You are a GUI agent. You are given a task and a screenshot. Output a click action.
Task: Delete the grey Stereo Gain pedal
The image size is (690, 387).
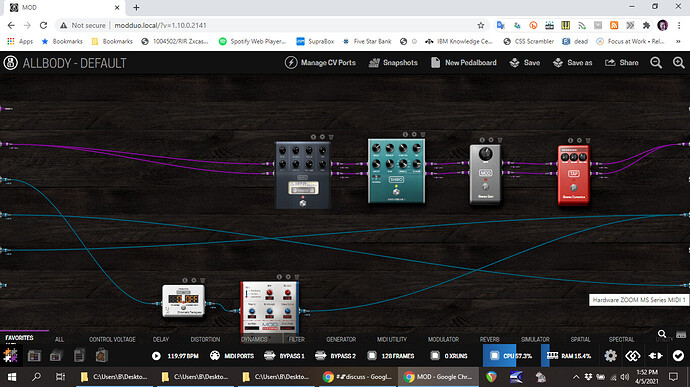pyautogui.click(x=500, y=140)
